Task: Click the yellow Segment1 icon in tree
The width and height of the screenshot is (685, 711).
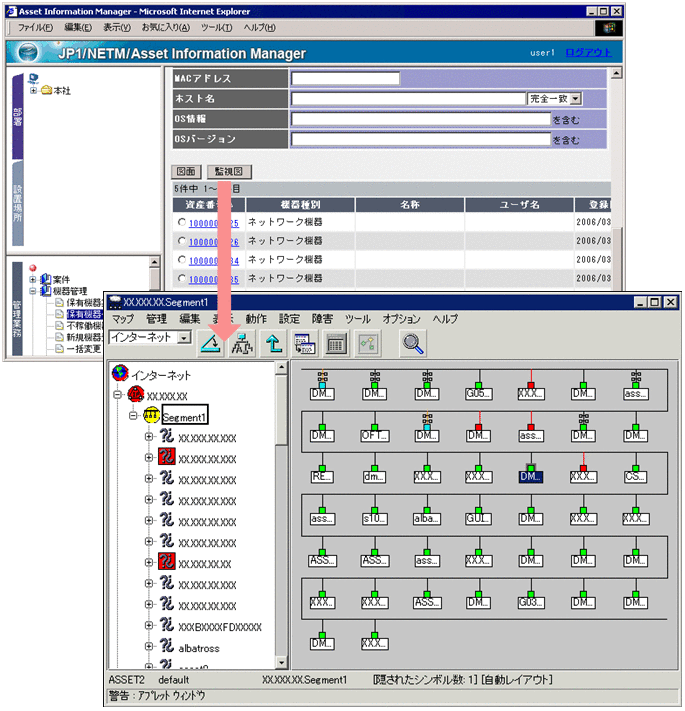Action: (151, 414)
